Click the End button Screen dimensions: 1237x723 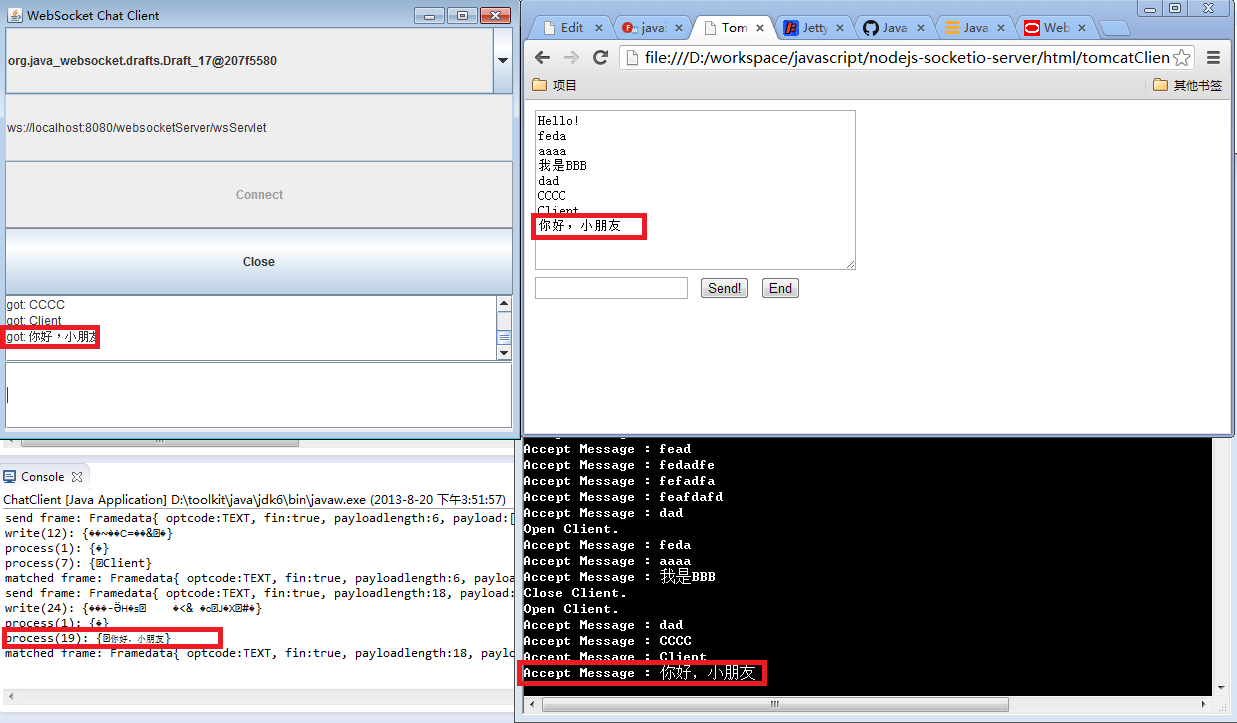(780, 288)
